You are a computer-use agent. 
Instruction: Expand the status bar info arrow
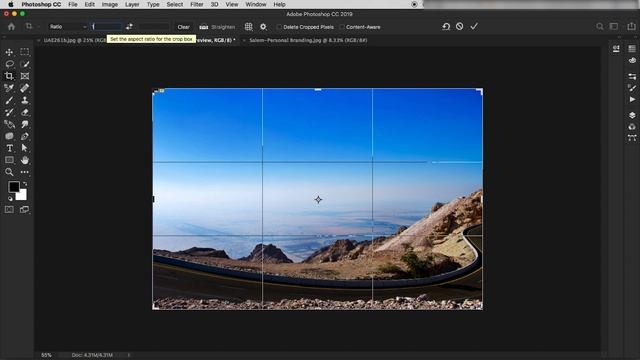tap(129, 355)
